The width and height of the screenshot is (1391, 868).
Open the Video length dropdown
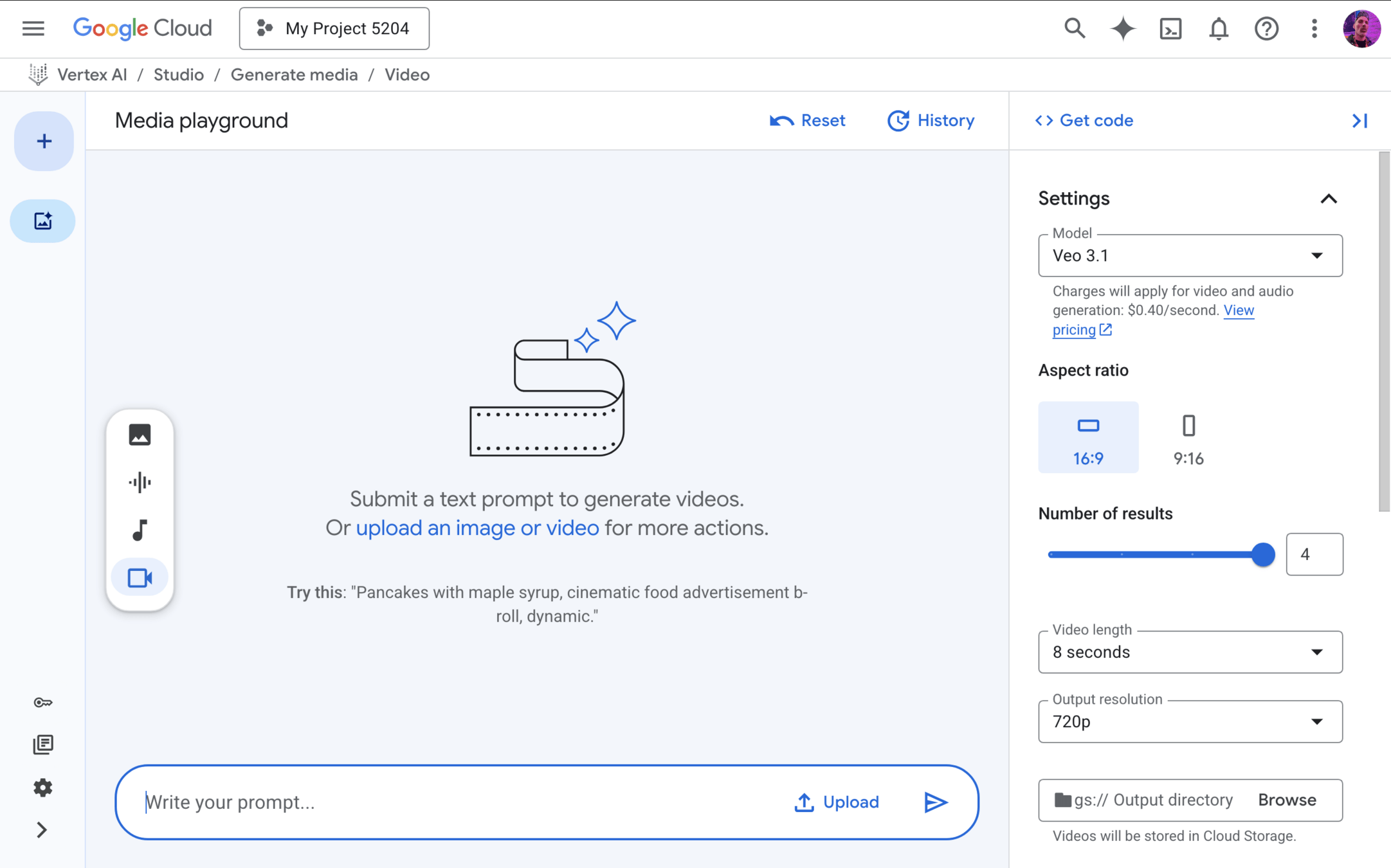click(x=1190, y=652)
